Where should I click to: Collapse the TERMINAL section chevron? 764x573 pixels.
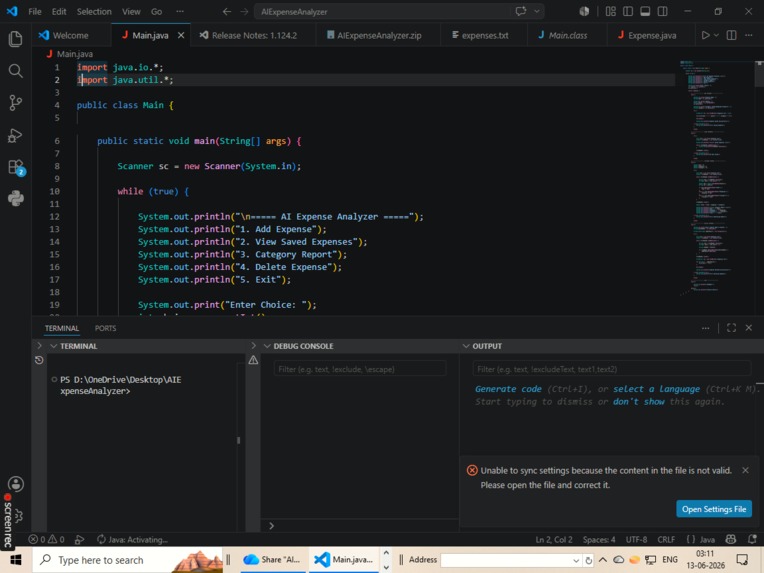[54, 346]
